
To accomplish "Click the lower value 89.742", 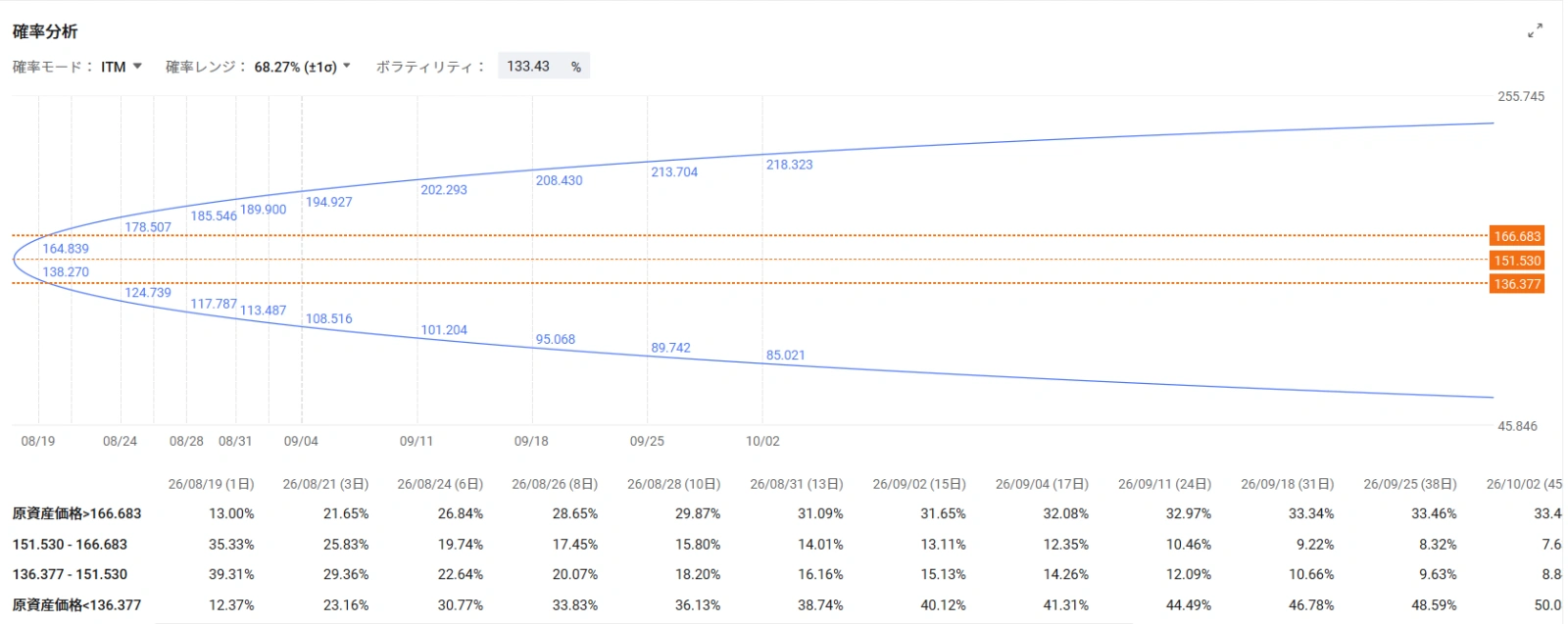I will coord(671,348).
